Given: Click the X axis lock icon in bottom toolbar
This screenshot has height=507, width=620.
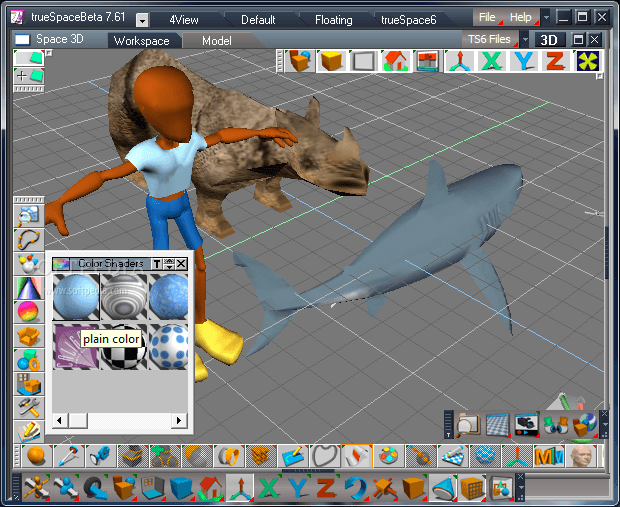Looking at the screenshot, I should pyautogui.click(x=269, y=488).
